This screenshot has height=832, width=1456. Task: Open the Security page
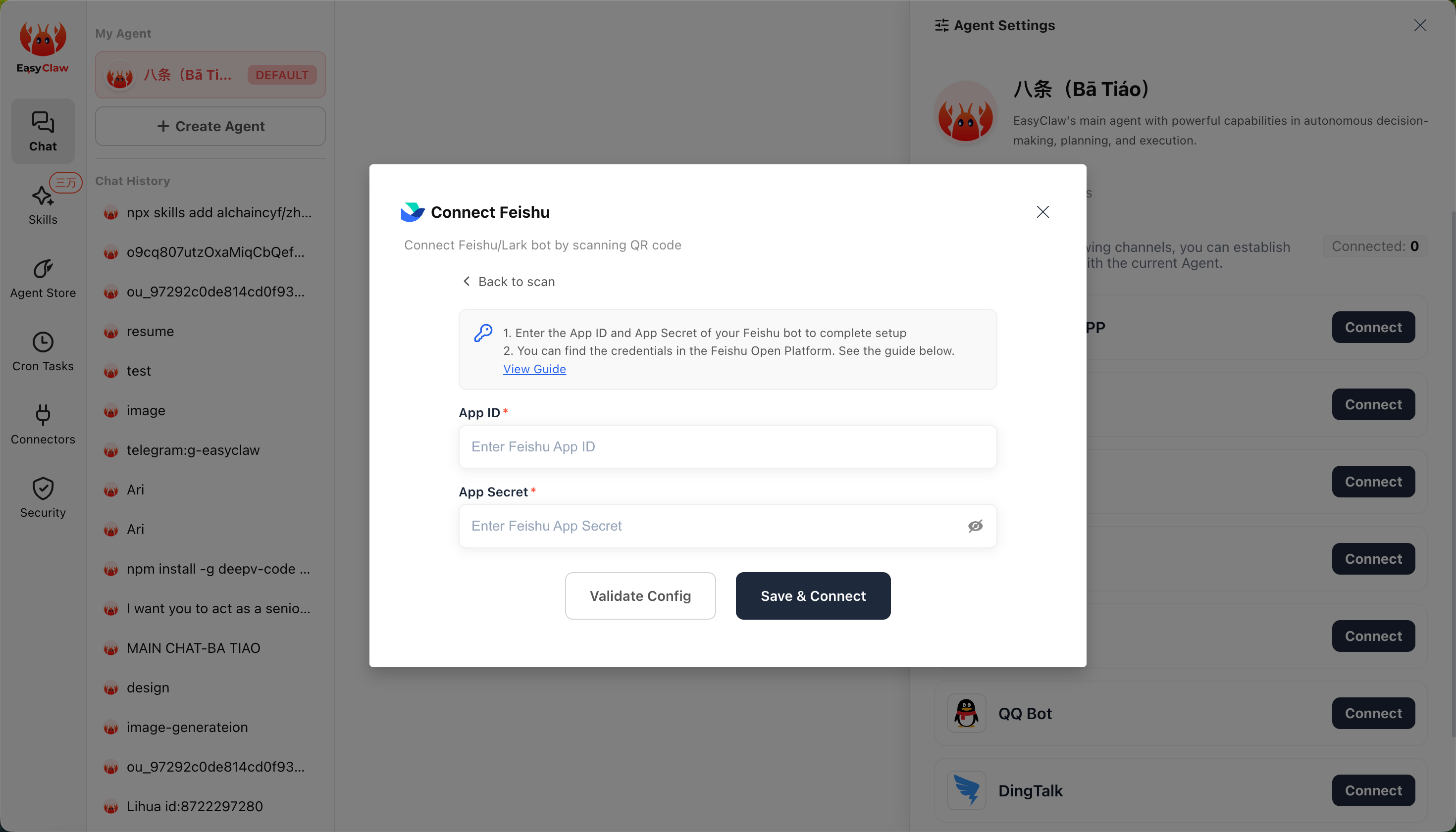point(43,498)
